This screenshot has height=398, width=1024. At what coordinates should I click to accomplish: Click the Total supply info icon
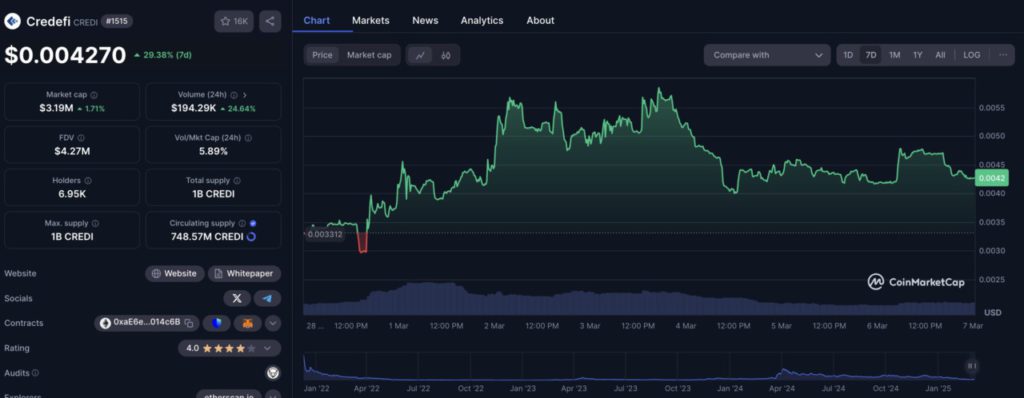pos(237,181)
